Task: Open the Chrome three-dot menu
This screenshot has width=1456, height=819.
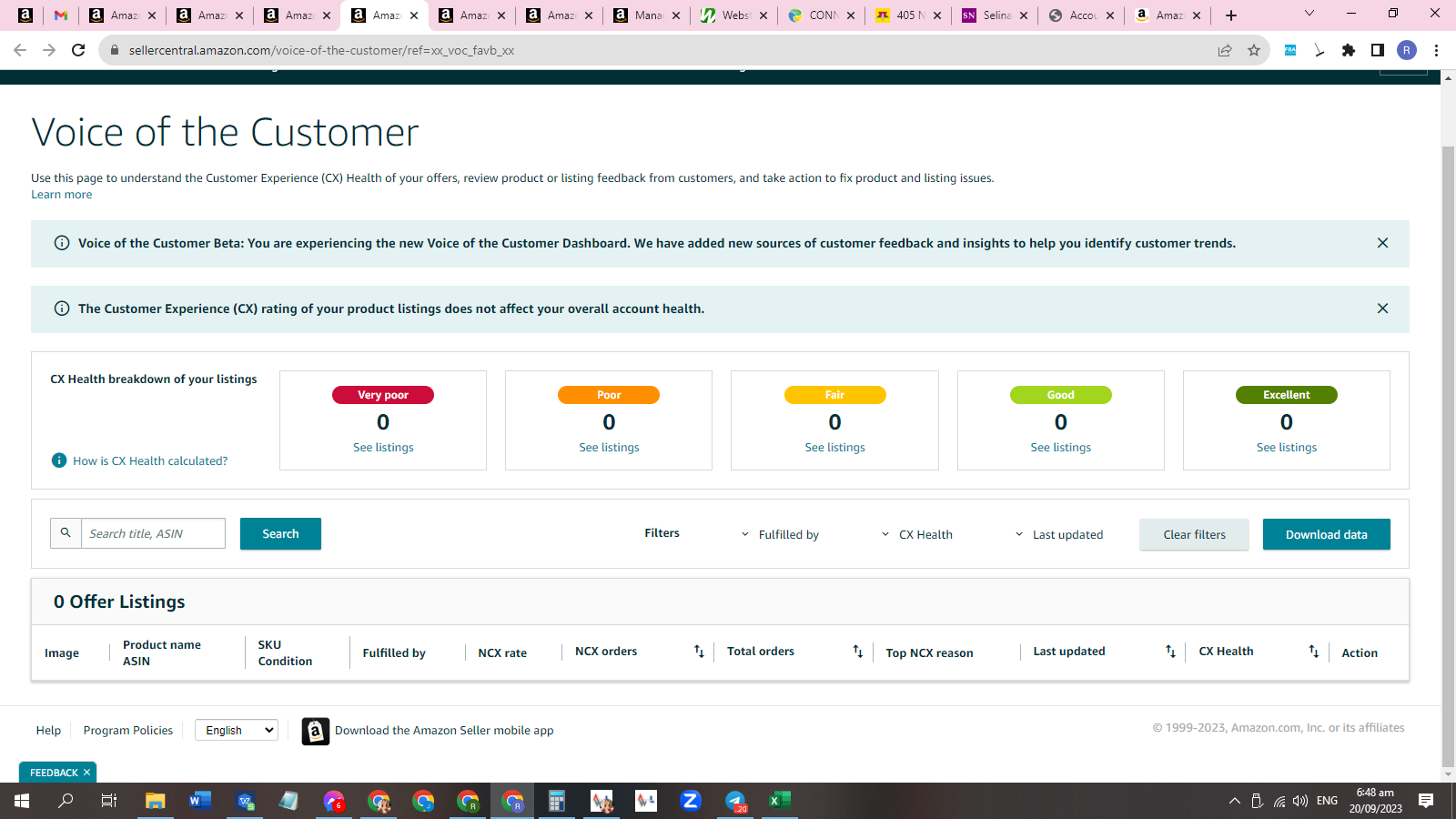Action: pyautogui.click(x=1436, y=50)
